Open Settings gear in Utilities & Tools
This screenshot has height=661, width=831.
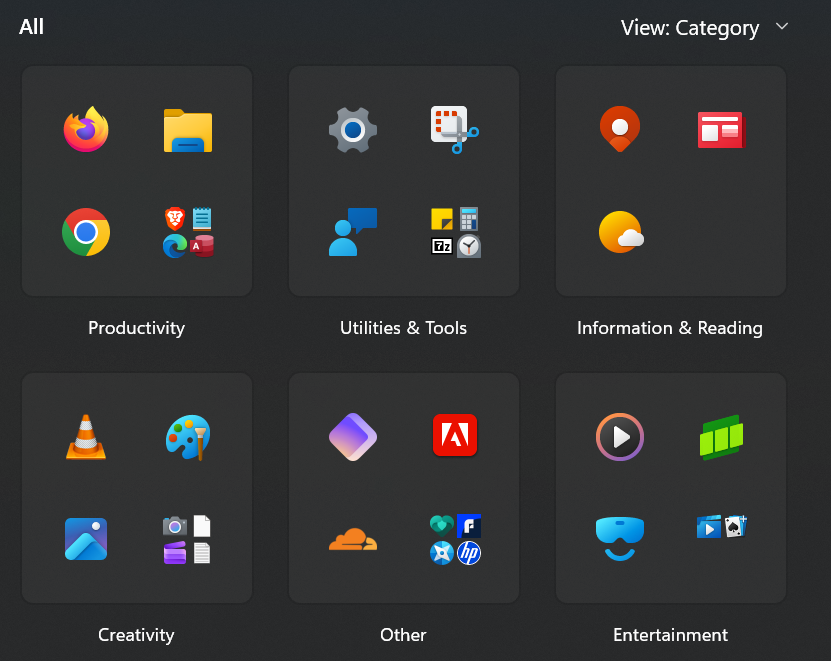click(353, 130)
